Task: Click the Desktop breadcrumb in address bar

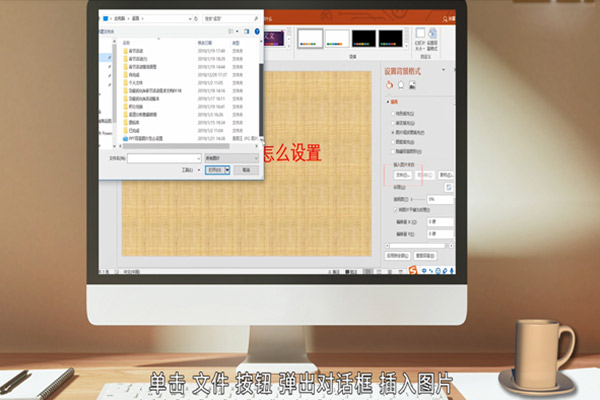Action: click(x=136, y=18)
